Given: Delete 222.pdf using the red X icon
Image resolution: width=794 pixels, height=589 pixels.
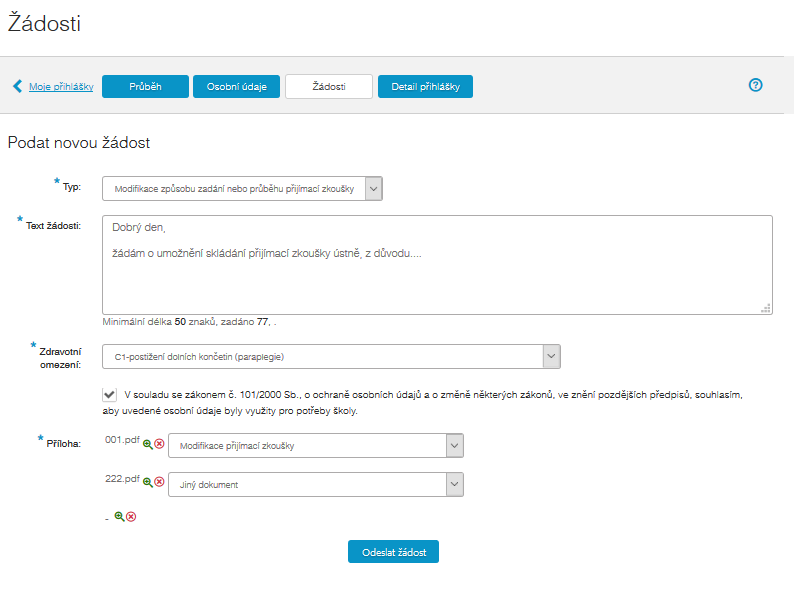Looking at the screenshot, I should (x=159, y=482).
